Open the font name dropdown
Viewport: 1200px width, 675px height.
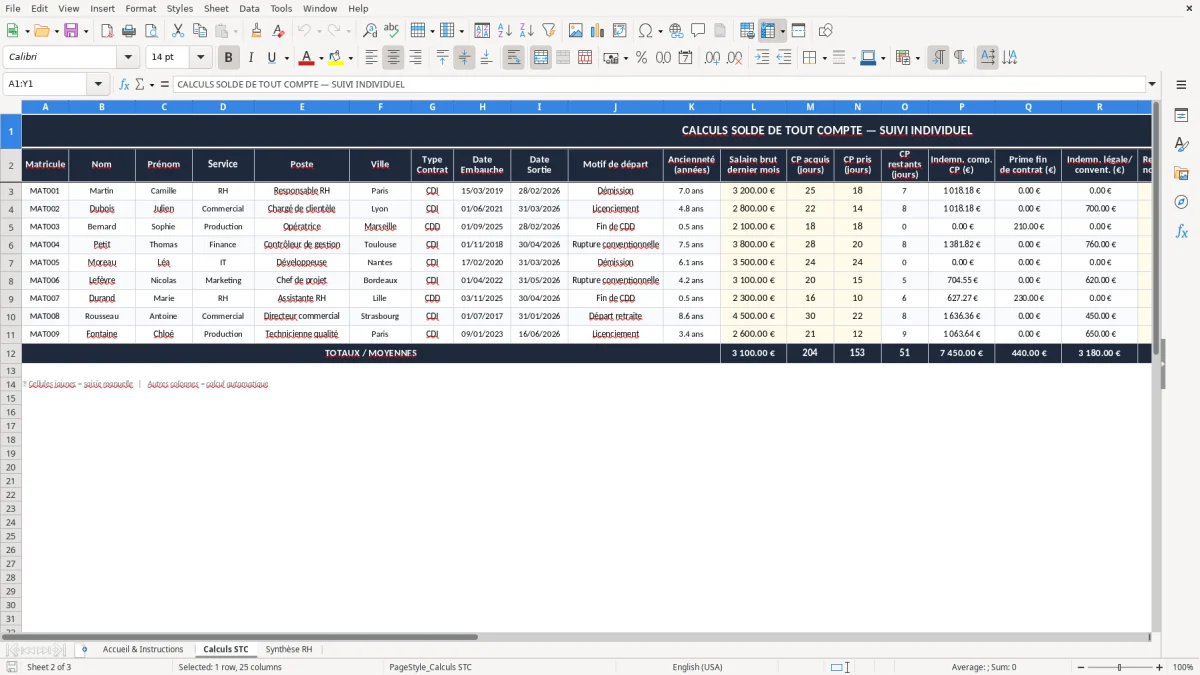[x=128, y=58]
